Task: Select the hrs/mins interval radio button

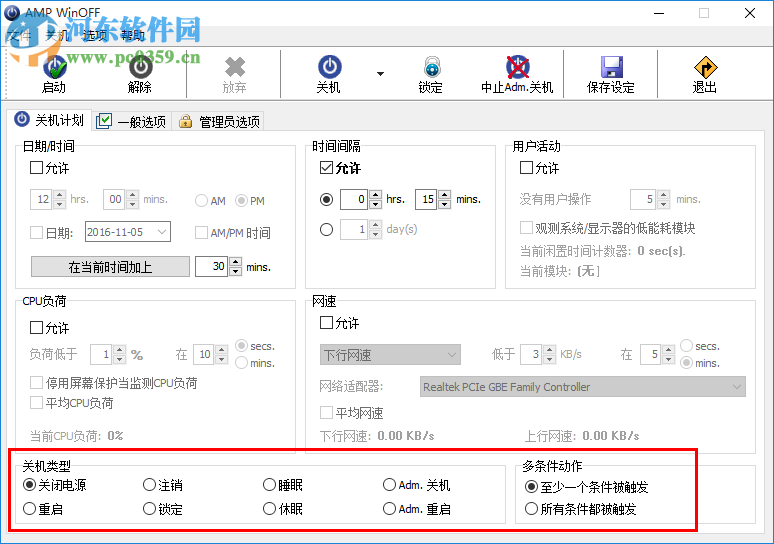Action: coord(326,199)
